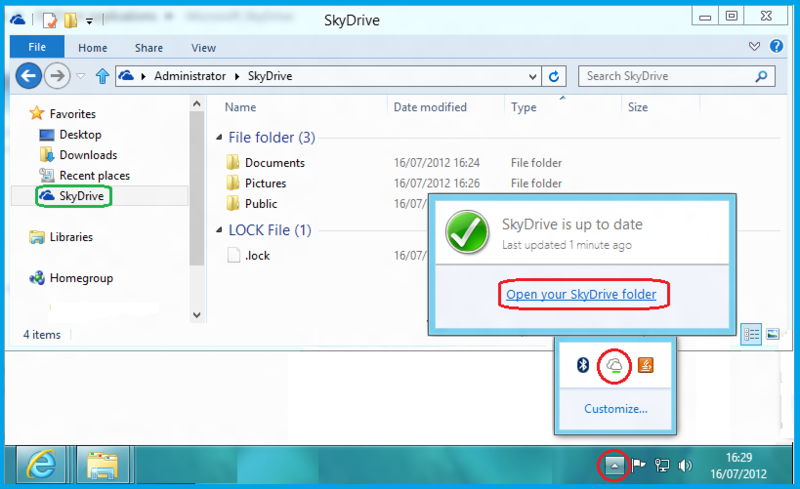Click SkyDrive in the address breadcrumb
The height and width of the screenshot is (489, 800).
270,76
